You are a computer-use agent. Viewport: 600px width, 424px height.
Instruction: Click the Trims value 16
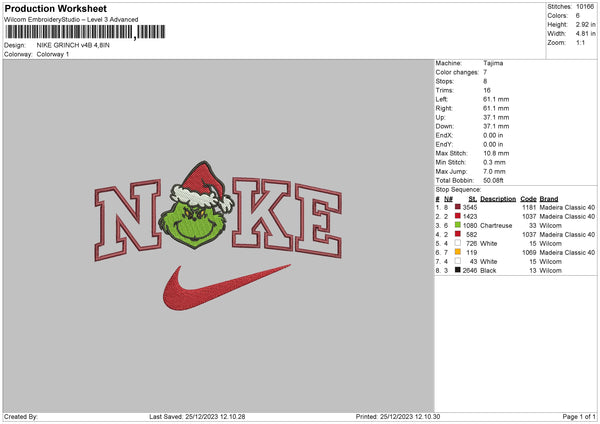[x=487, y=90]
